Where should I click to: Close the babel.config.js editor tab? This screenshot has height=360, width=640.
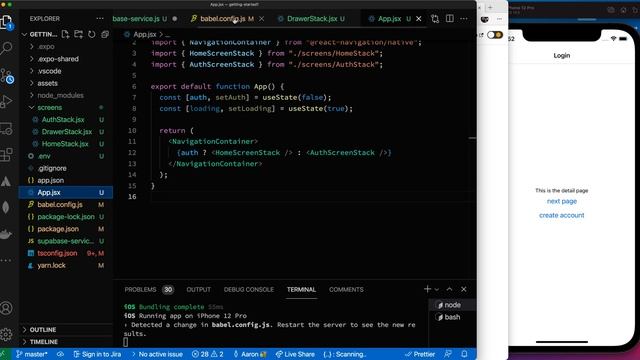(262, 19)
